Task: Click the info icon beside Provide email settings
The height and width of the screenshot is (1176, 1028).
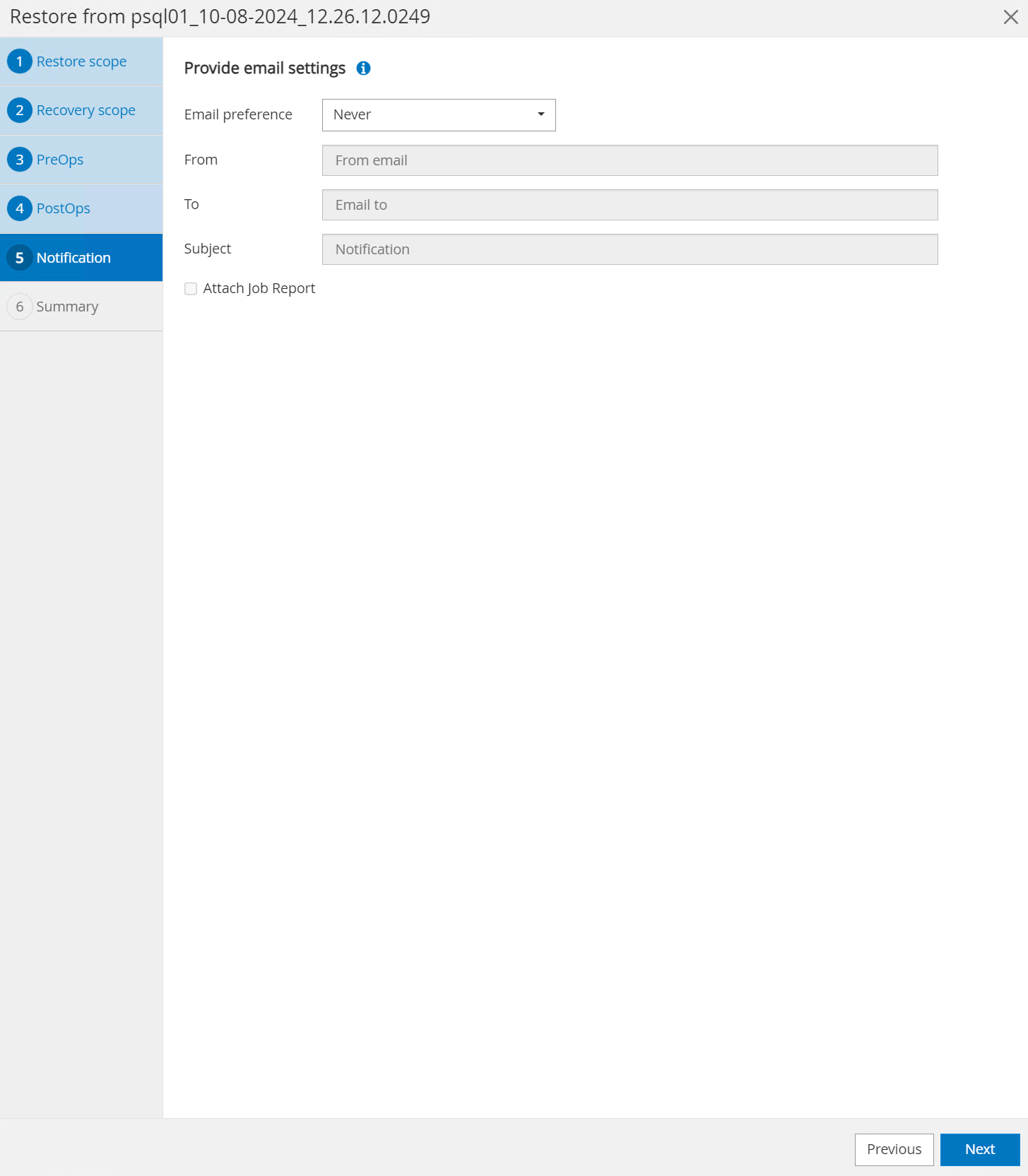Action: point(363,68)
